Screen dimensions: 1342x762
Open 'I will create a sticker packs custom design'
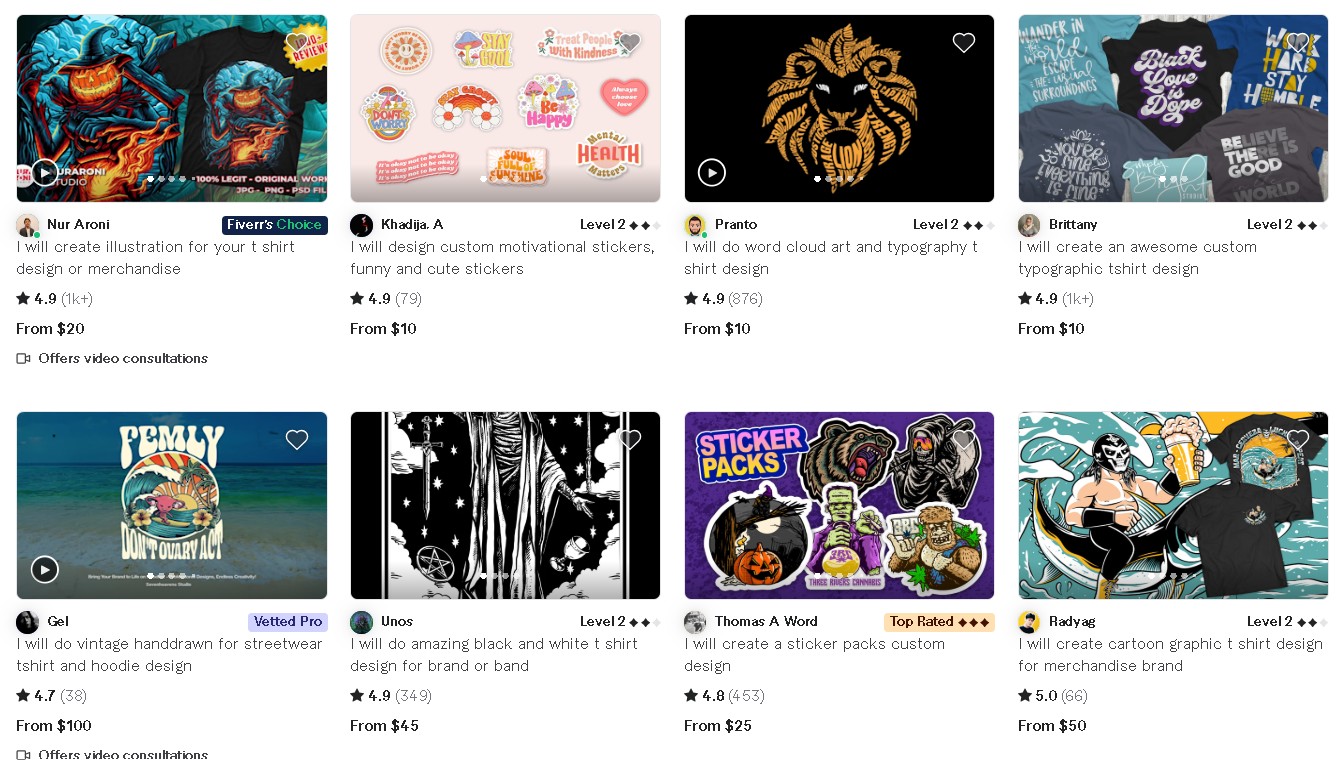point(814,655)
